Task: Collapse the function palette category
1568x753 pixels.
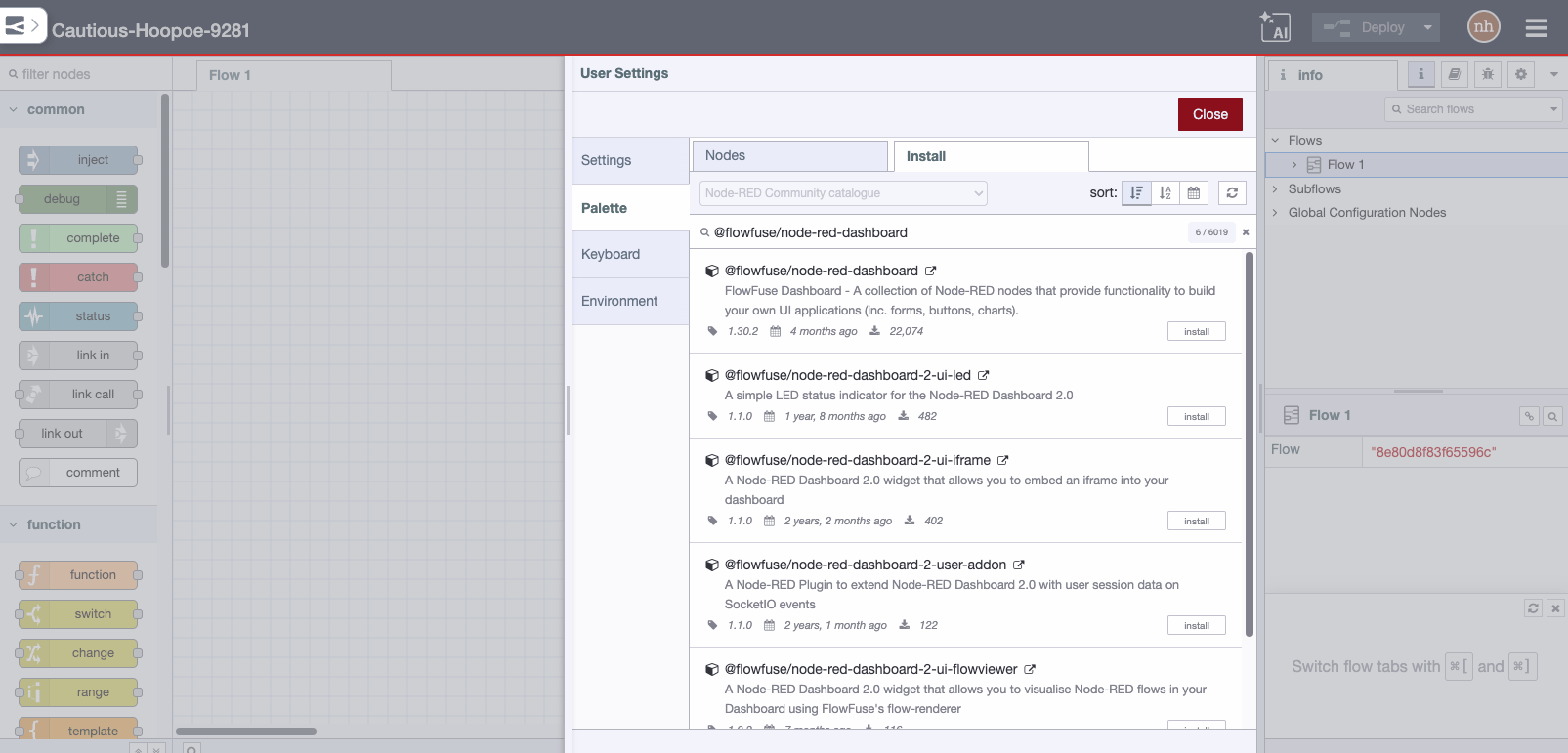Action: [78, 524]
